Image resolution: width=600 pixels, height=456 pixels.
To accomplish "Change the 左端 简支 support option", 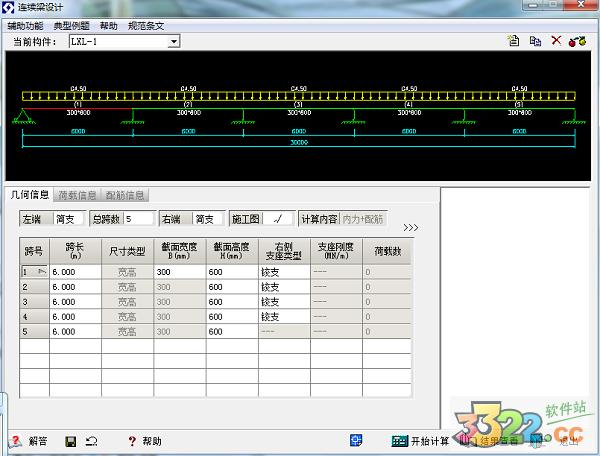I will pos(69,219).
